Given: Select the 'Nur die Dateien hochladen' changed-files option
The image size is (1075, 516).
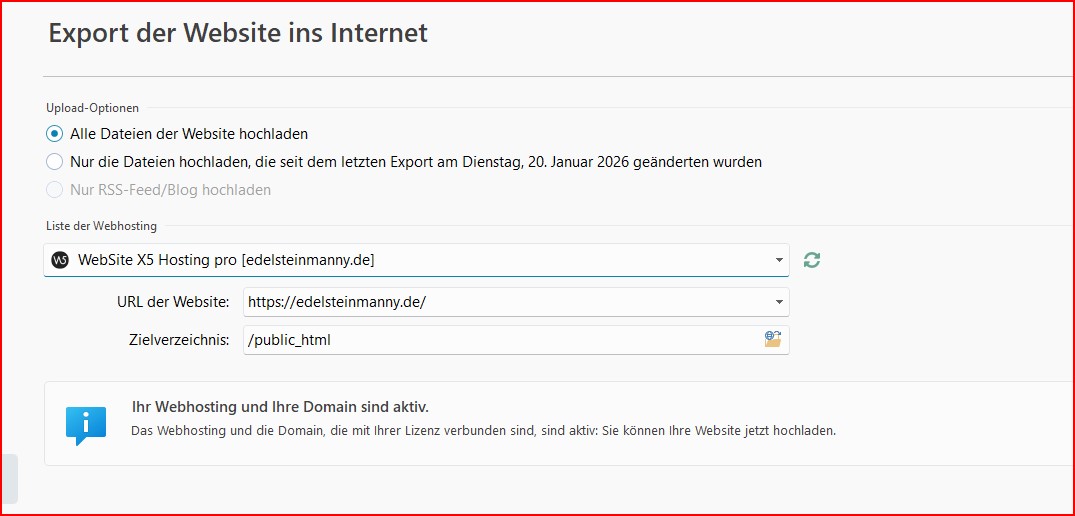Looking at the screenshot, I should coord(54,162).
